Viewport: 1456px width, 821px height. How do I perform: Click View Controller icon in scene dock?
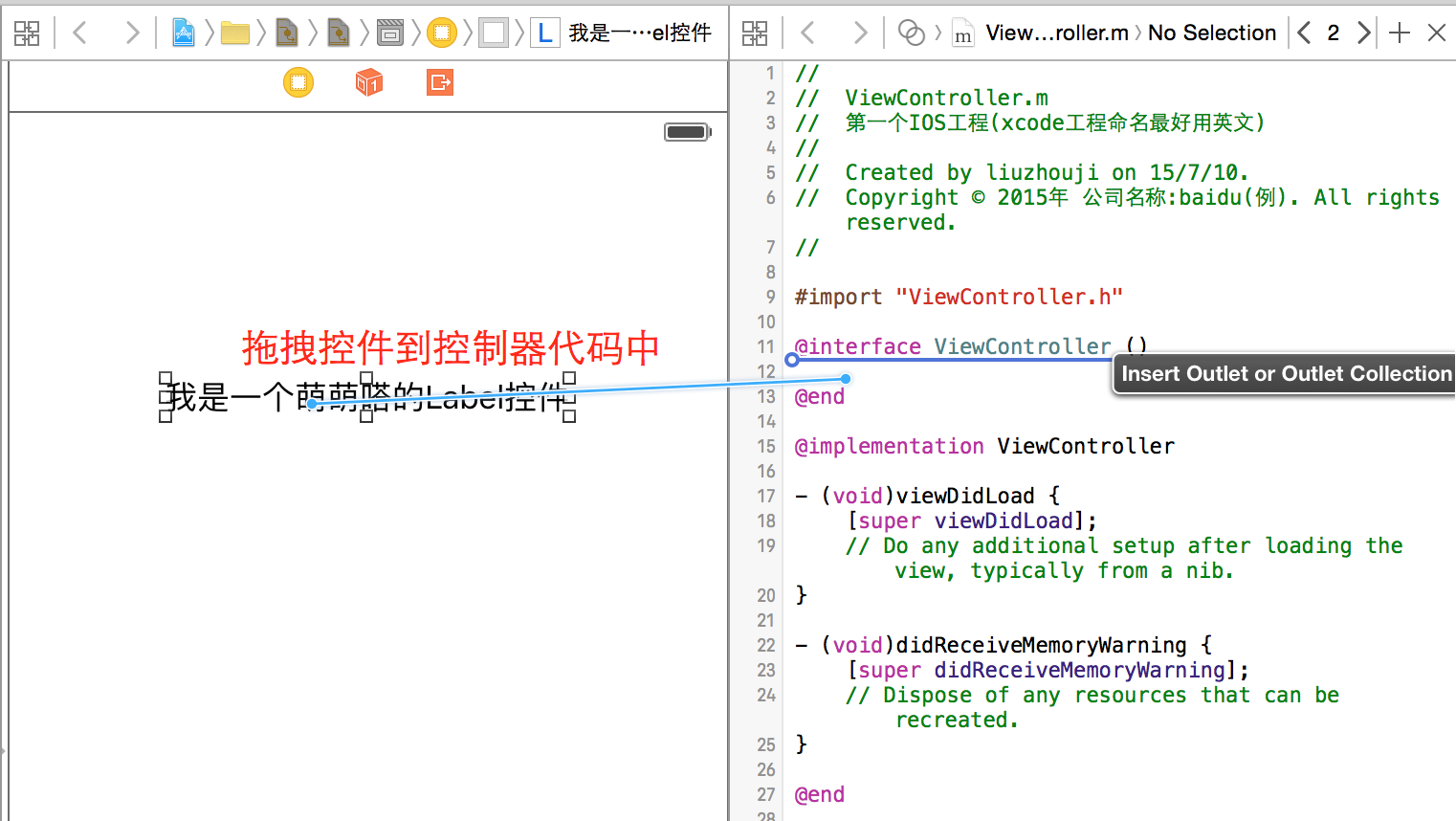coord(298,82)
